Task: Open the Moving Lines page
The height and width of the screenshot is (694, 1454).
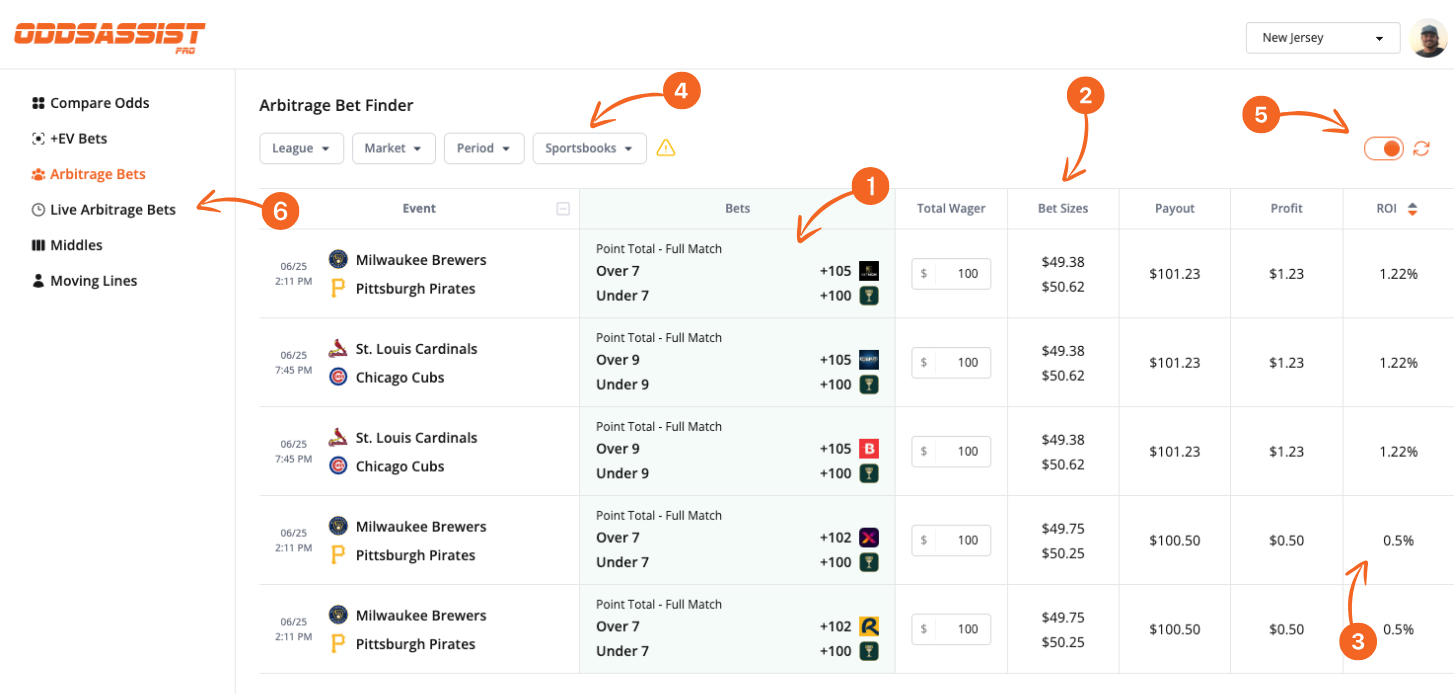Action: click(93, 280)
